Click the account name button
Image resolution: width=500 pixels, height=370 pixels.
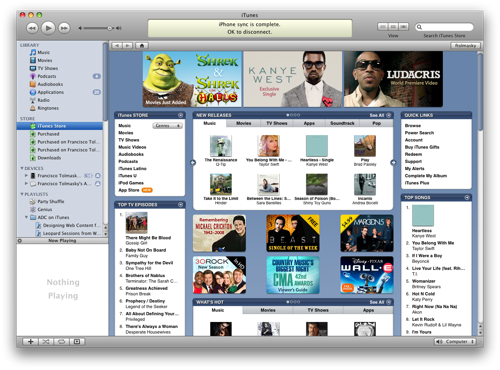click(x=466, y=46)
